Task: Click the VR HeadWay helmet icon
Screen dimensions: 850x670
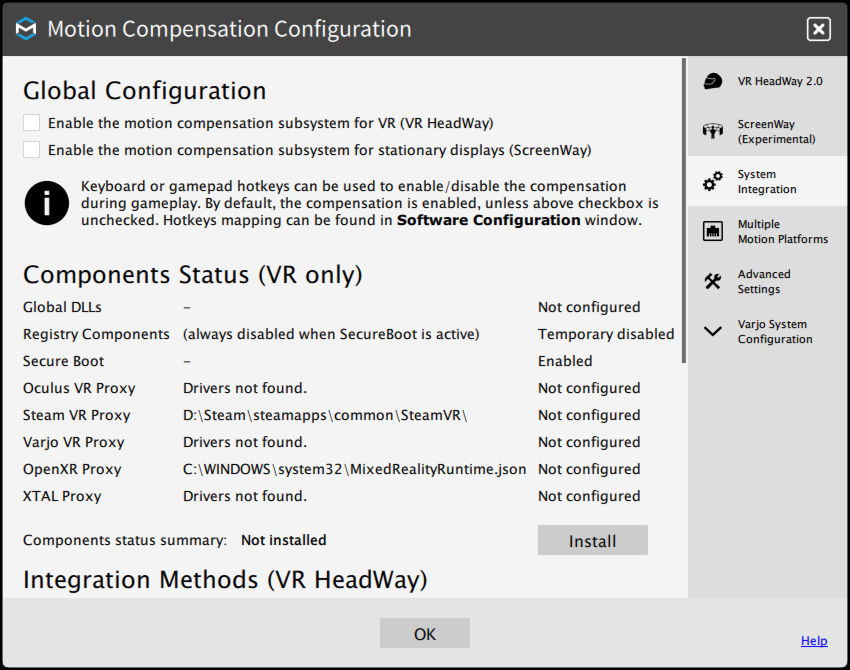Action: 712,81
